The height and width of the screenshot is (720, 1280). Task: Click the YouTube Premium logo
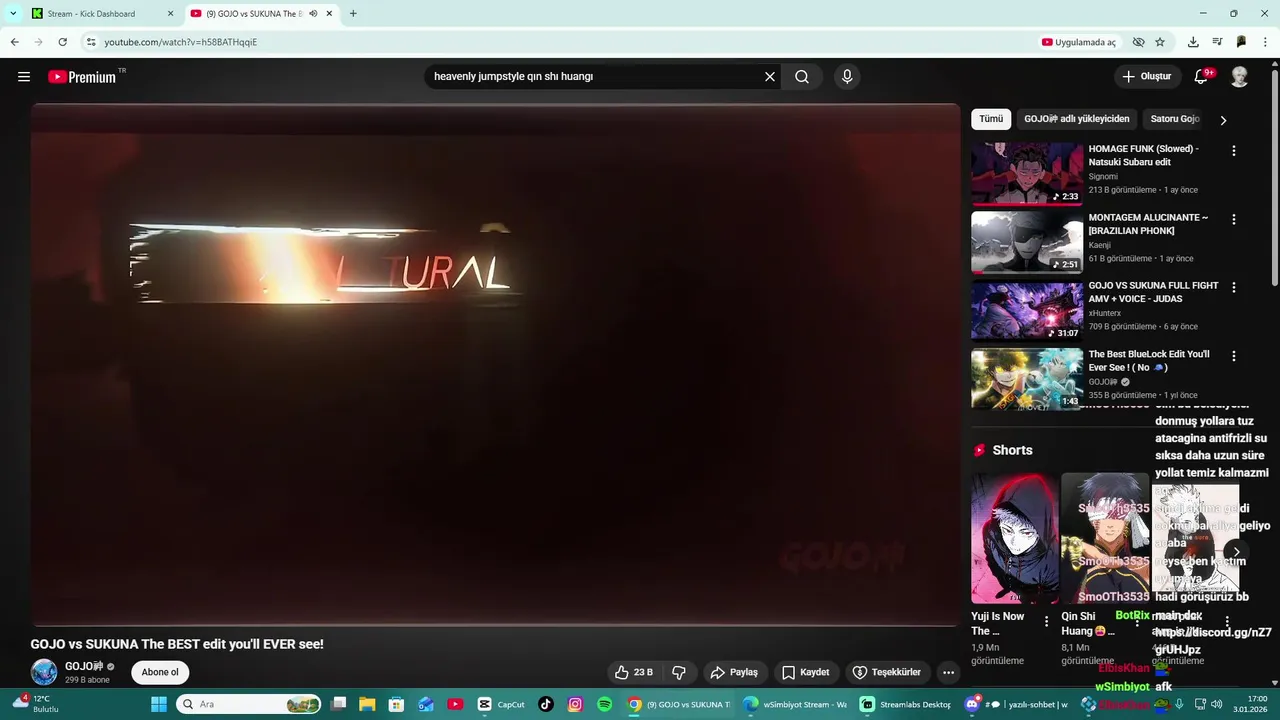point(82,77)
